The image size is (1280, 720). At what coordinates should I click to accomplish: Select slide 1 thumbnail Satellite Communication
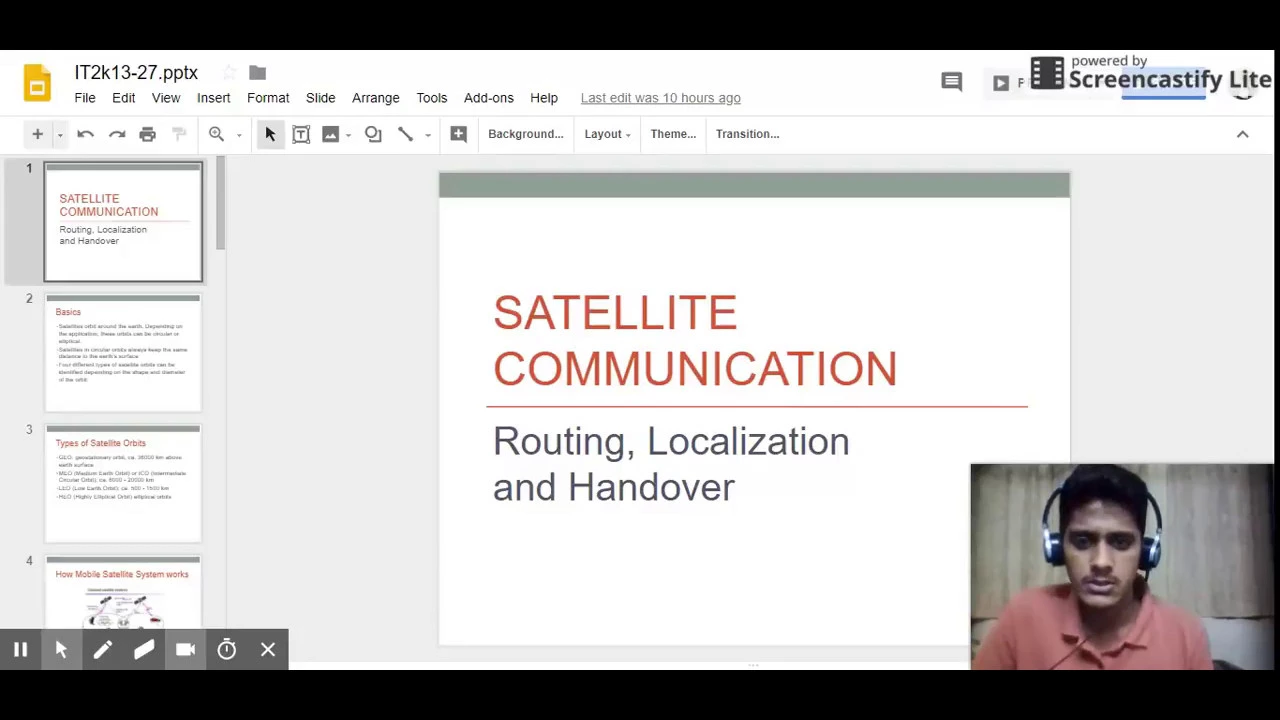[x=123, y=222]
